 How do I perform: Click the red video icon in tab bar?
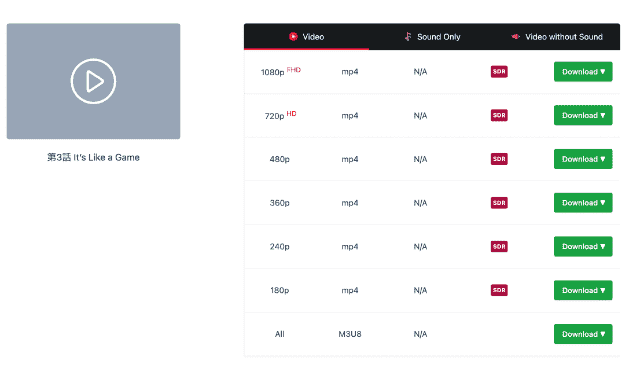[293, 37]
